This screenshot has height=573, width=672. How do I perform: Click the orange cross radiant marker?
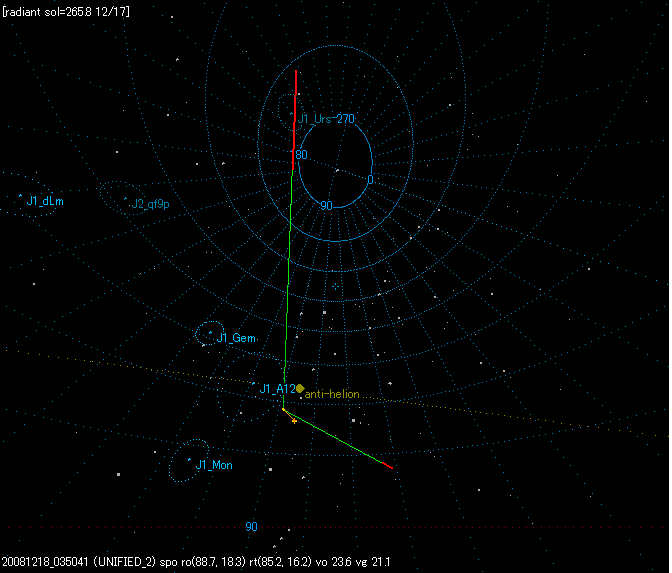pyautogui.click(x=294, y=421)
